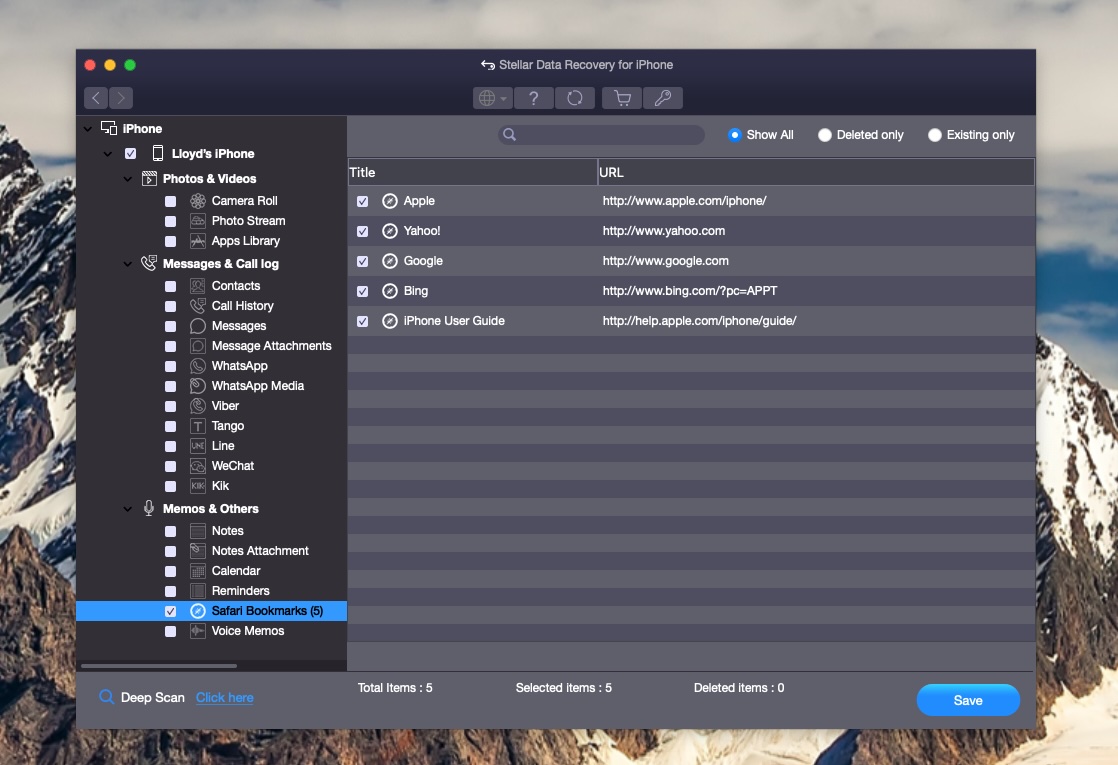
Task: Uncheck the Lloyd's iPhone checkbox
Action: coord(130,153)
